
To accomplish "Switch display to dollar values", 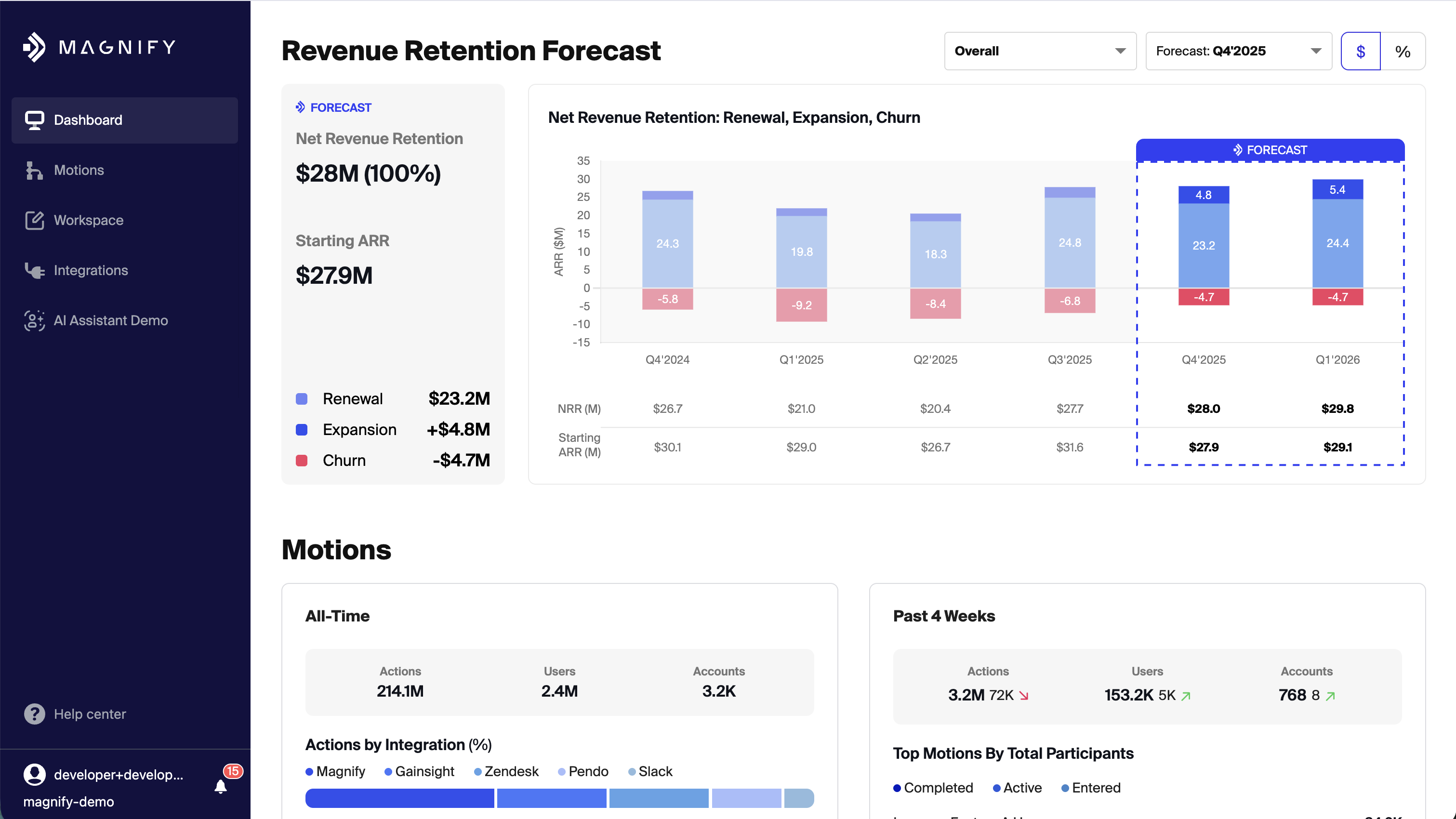I will tap(1361, 52).
